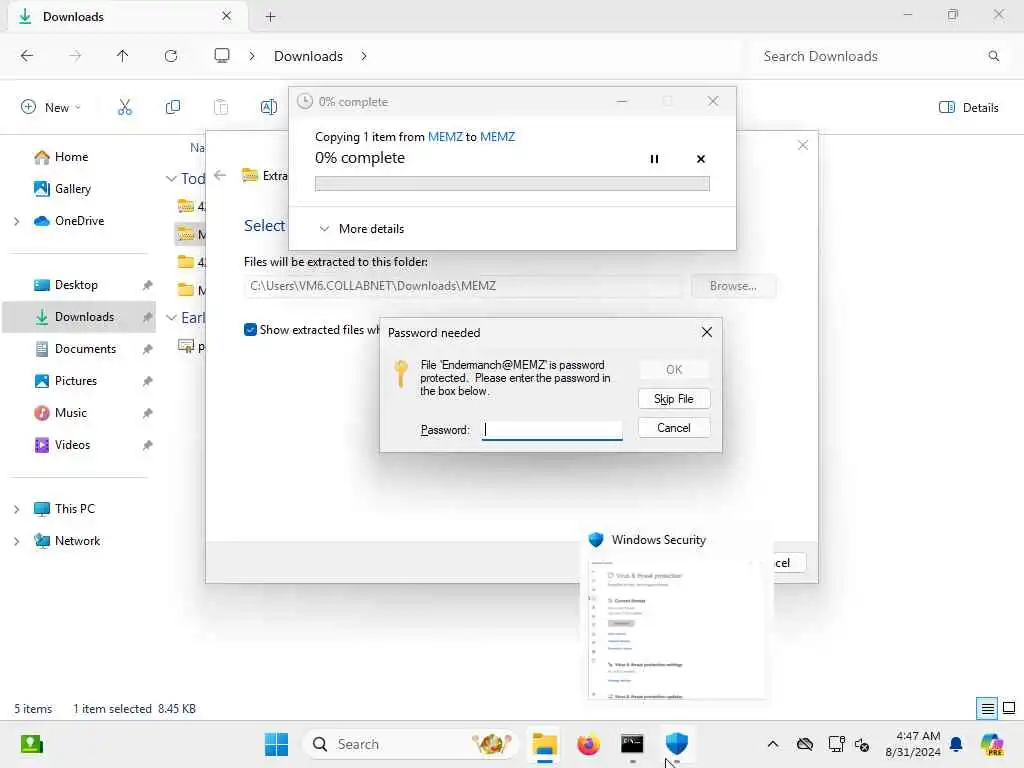Viewport: 1024px width, 768px height.
Task: Add a new Explorer tab
Action: tap(270, 17)
